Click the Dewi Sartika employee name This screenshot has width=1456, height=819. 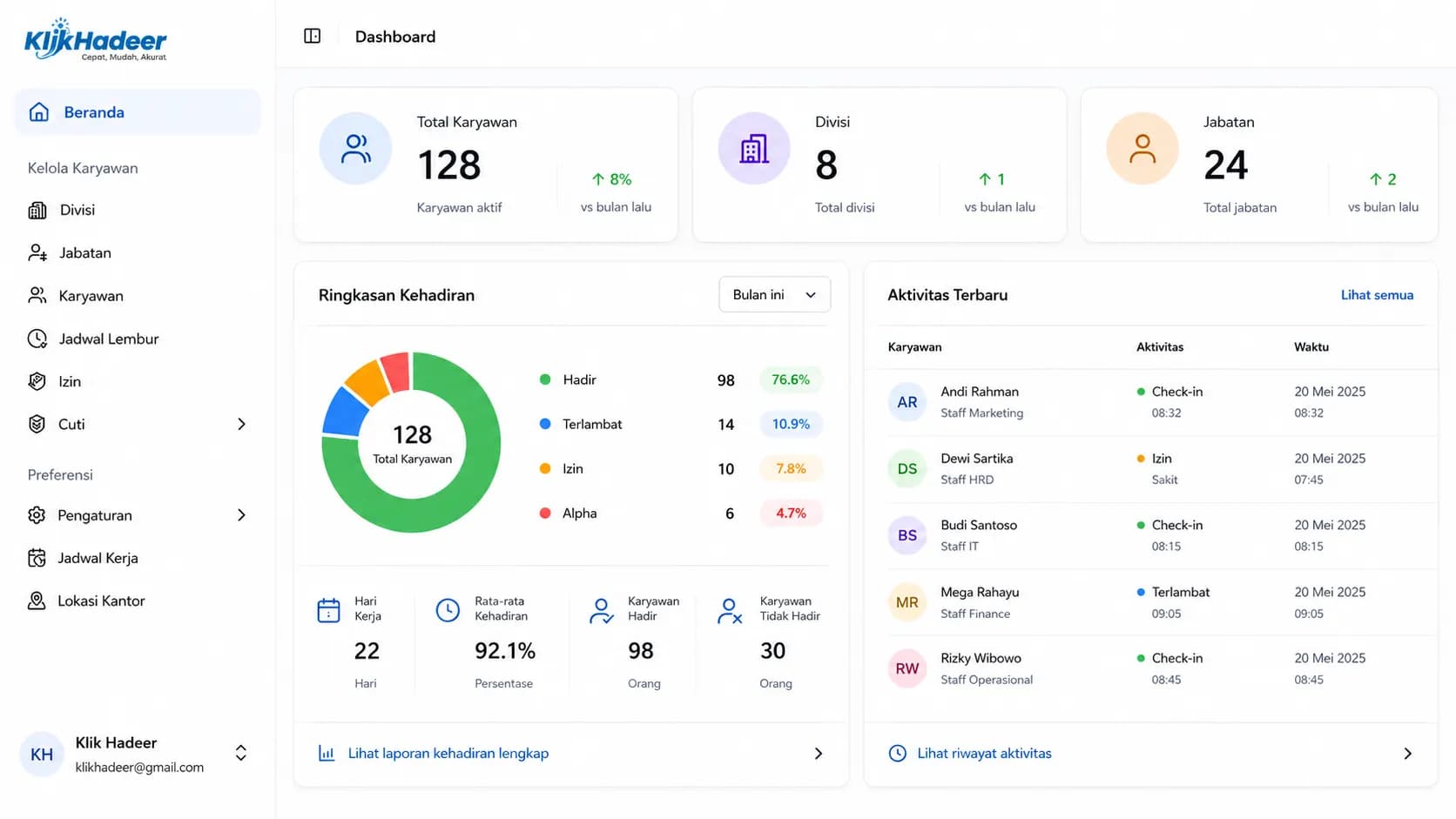coord(976,458)
